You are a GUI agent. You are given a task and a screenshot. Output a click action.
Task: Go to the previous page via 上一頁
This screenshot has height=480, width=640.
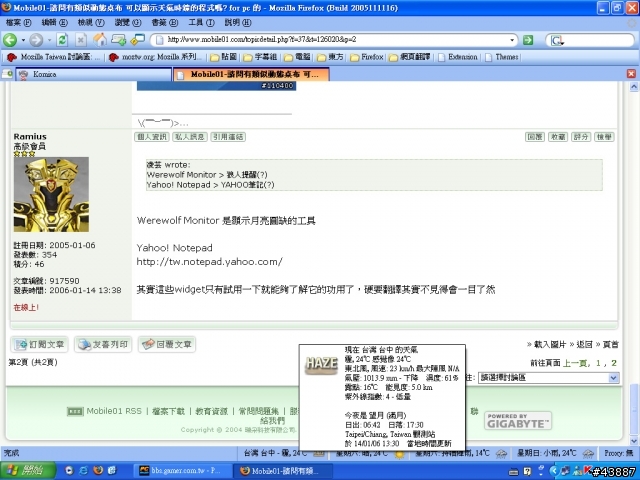tap(575, 363)
